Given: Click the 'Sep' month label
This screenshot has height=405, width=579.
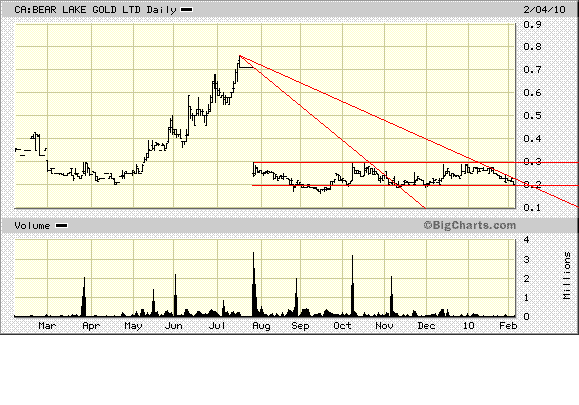Looking at the screenshot, I should click(300, 326).
